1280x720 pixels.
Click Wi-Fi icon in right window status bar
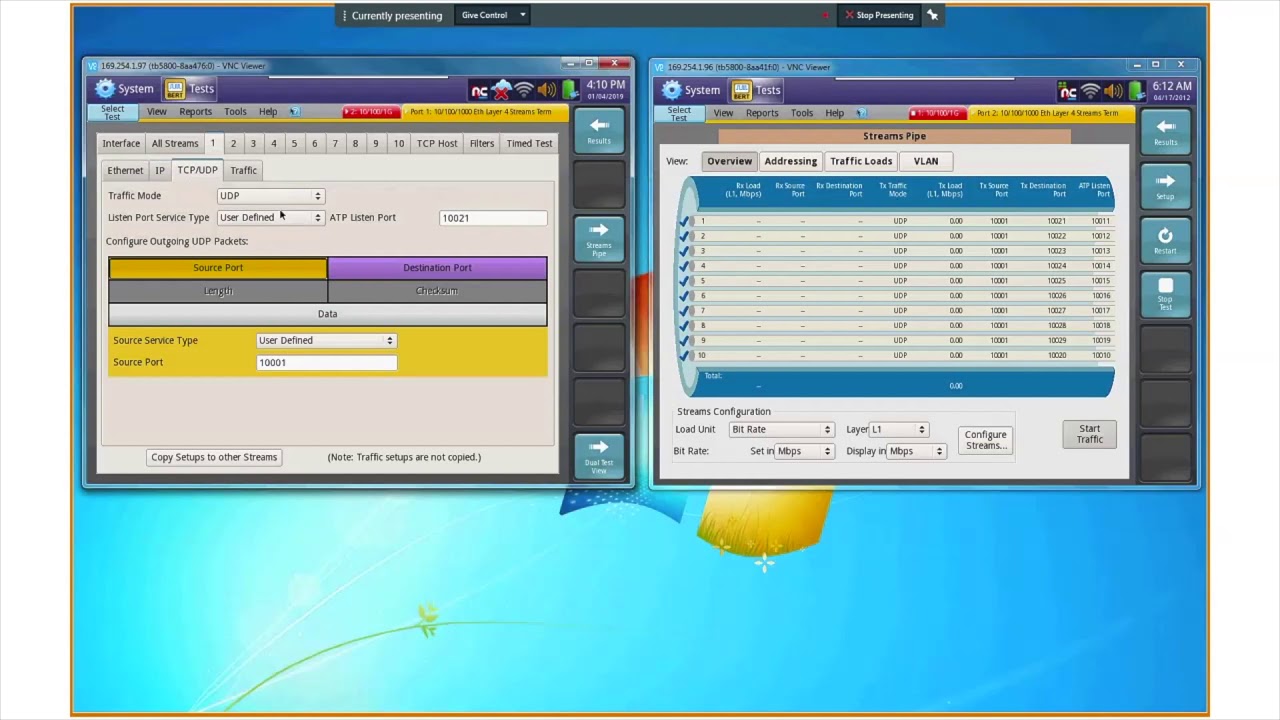tap(1091, 92)
